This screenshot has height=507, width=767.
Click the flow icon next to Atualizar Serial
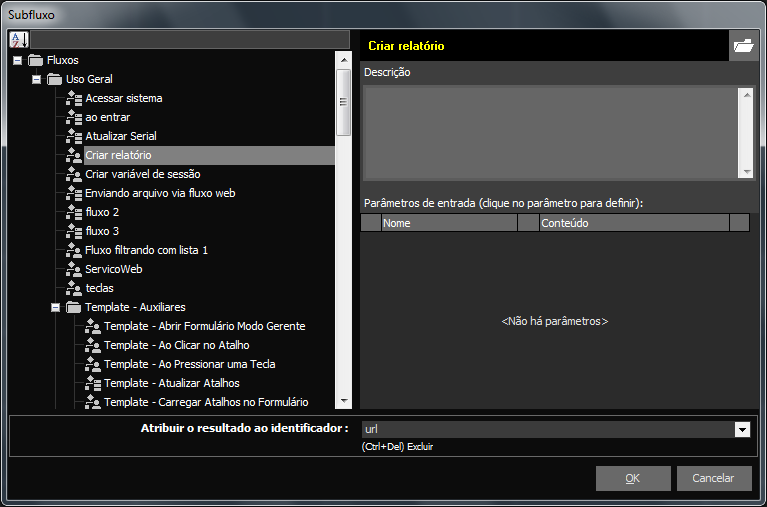tap(73, 136)
